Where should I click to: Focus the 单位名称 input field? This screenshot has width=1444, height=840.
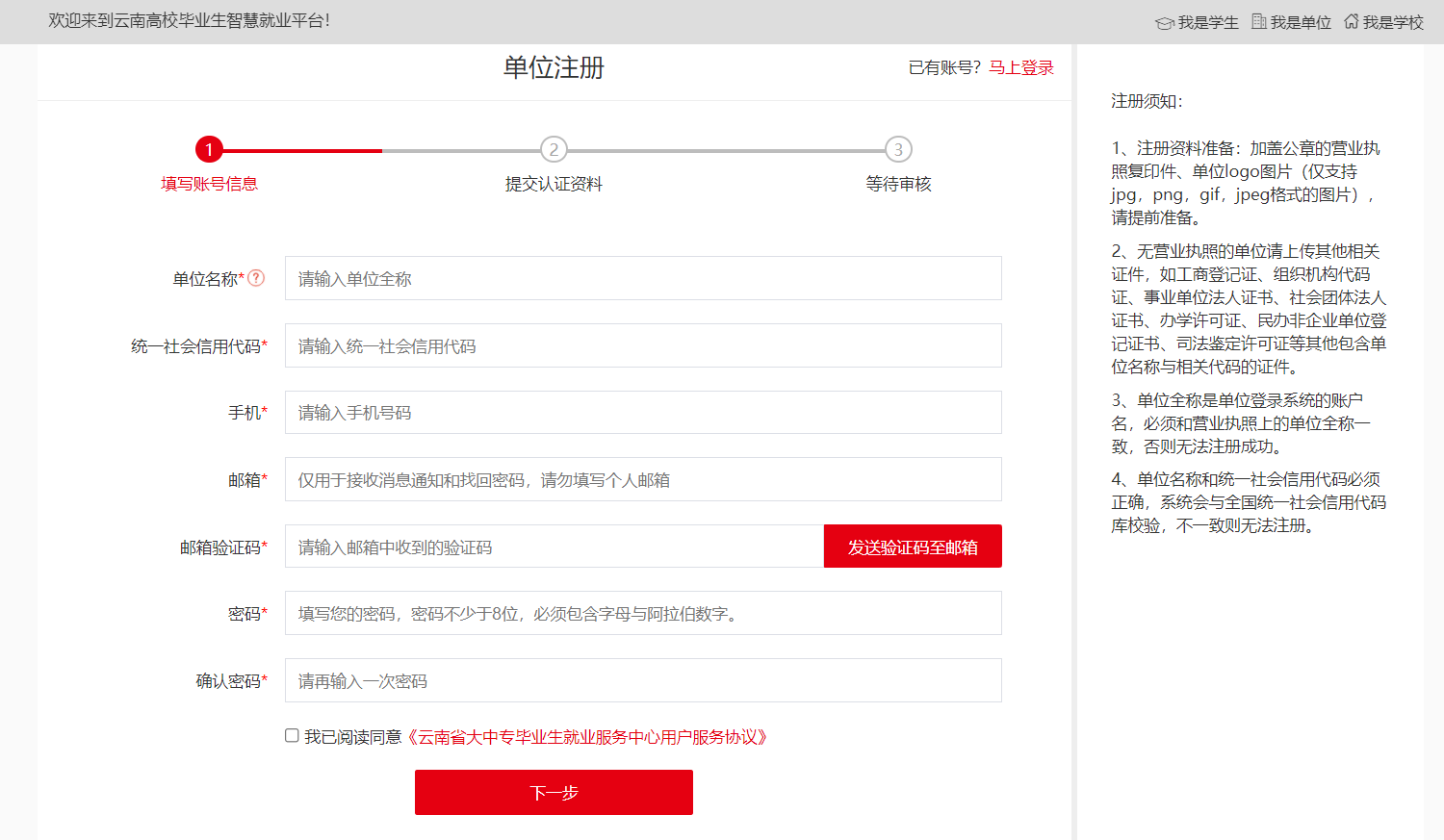[x=643, y=278]
